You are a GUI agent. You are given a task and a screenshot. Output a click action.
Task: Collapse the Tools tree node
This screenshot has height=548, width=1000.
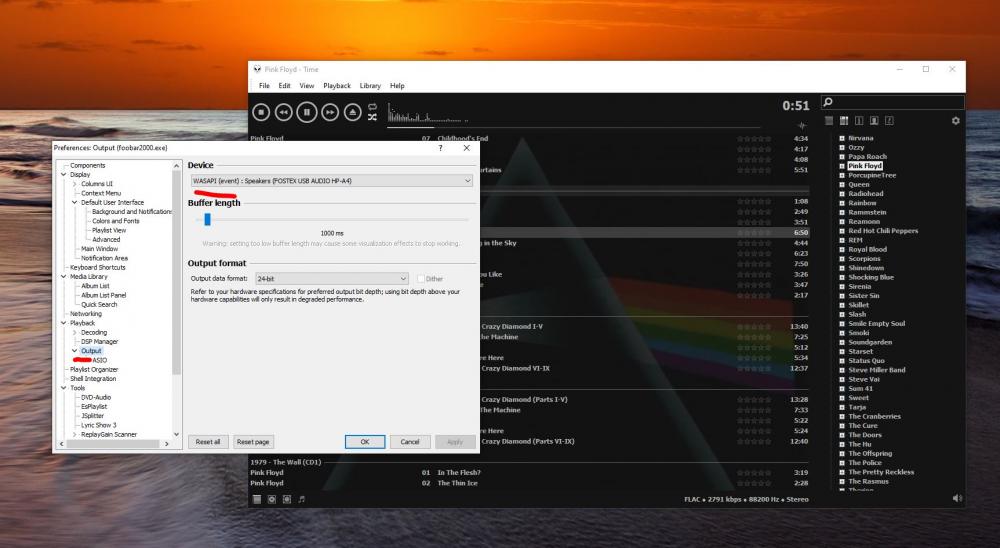click(64, 388)
